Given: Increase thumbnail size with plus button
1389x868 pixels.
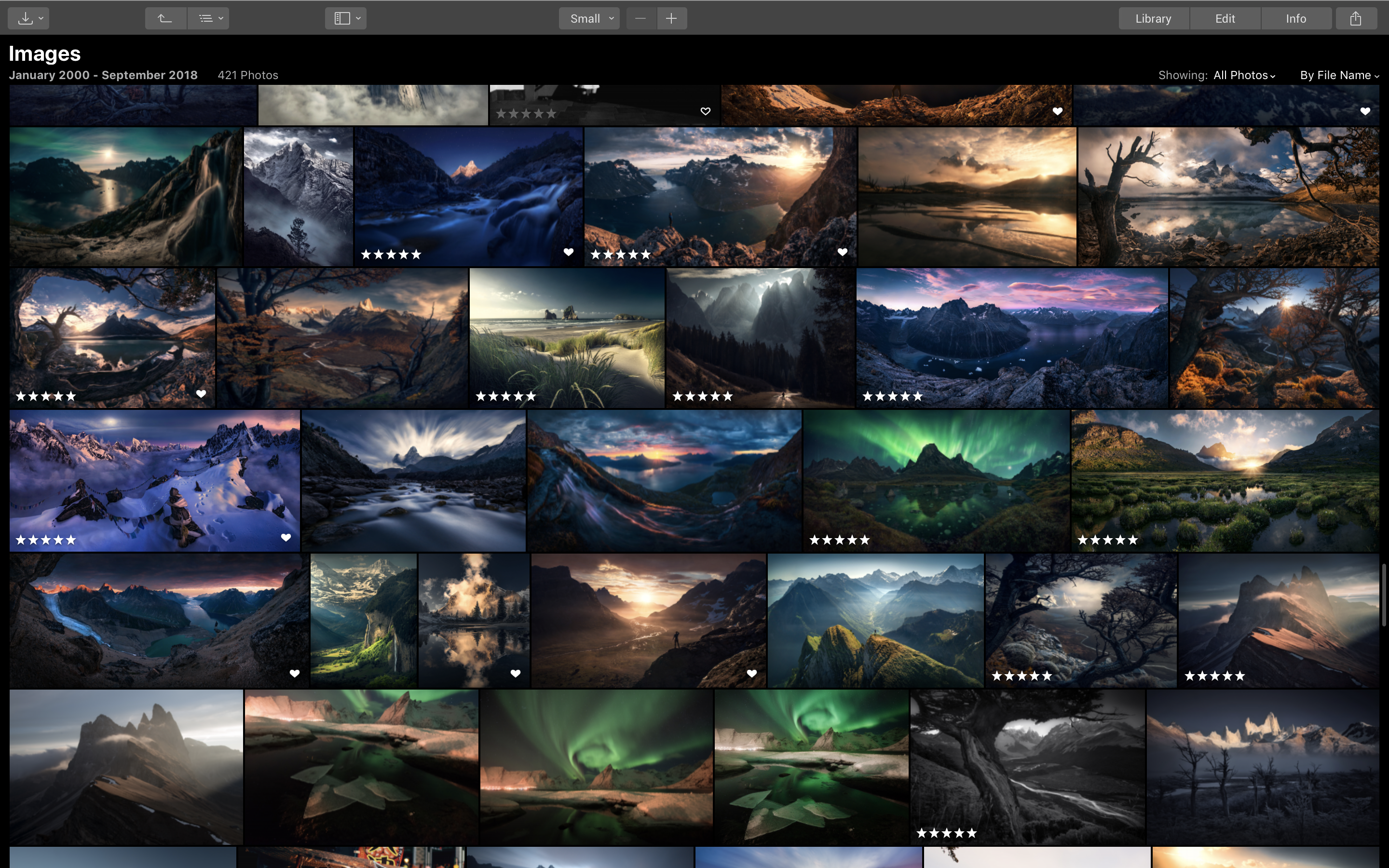Looking at the screenshot, I should 671,18.
